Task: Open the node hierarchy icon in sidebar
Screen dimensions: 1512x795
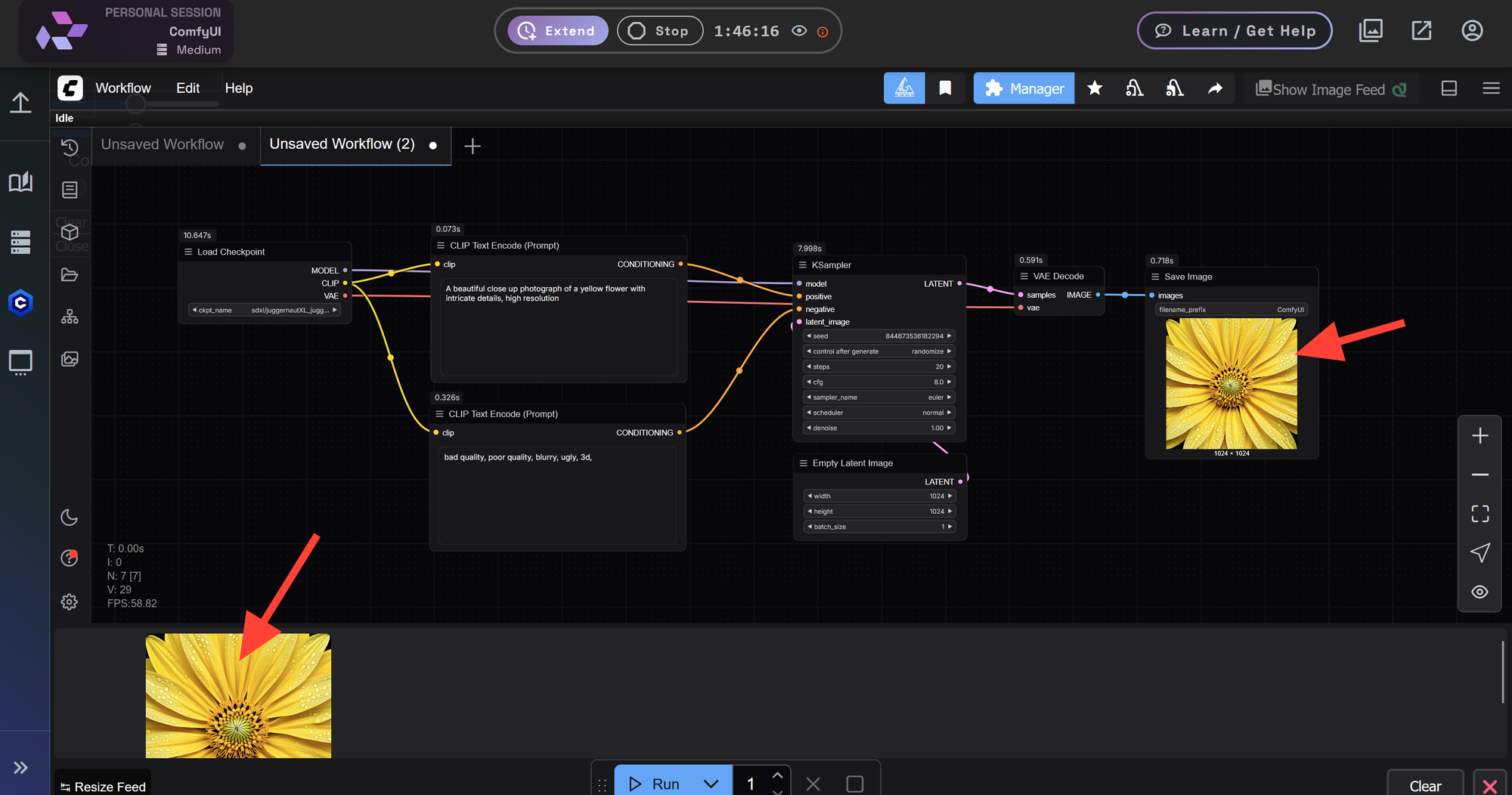Action: point(70,317)
